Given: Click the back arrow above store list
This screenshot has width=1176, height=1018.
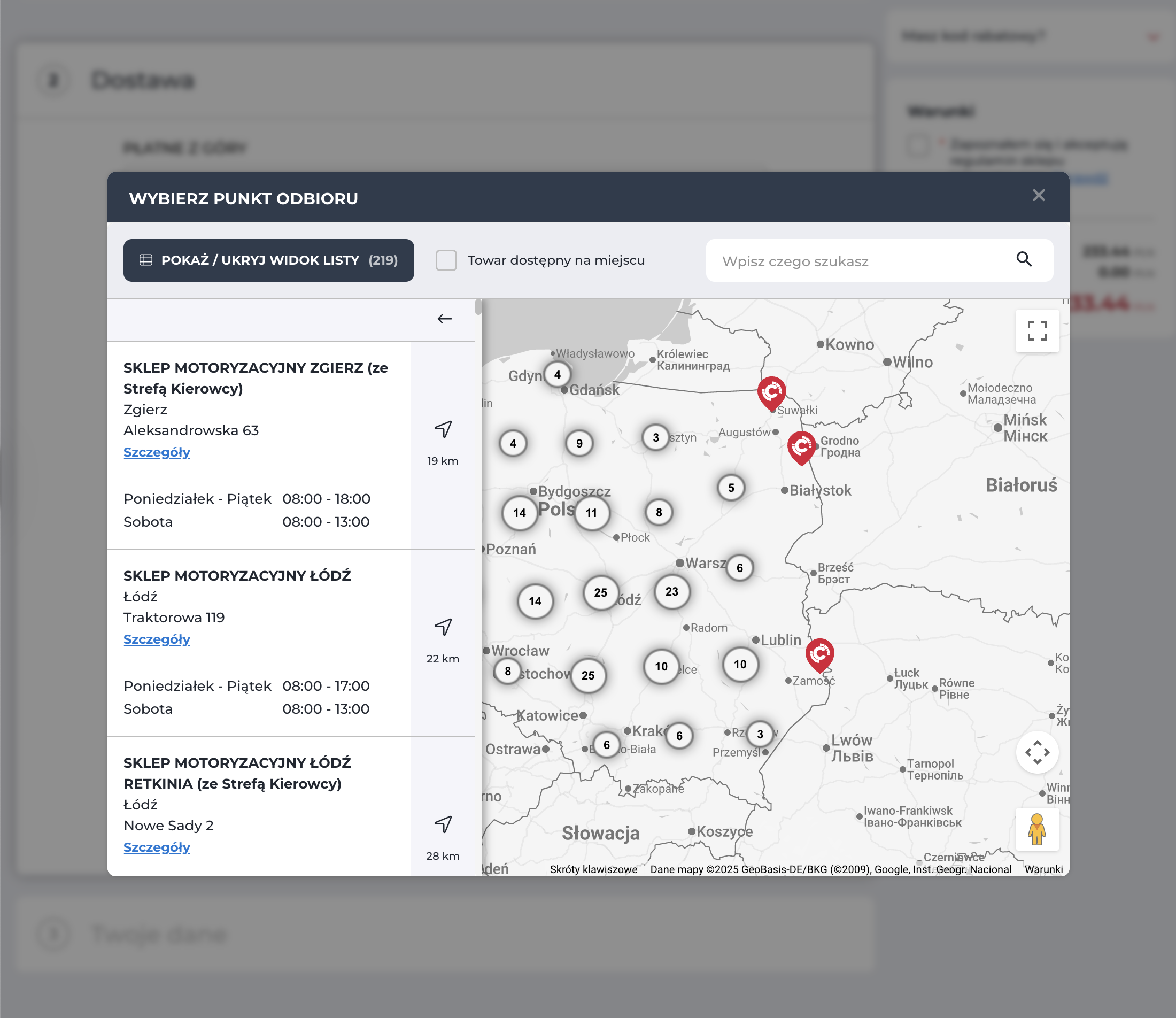Looking at the screenshot, I should coord(444,319).
